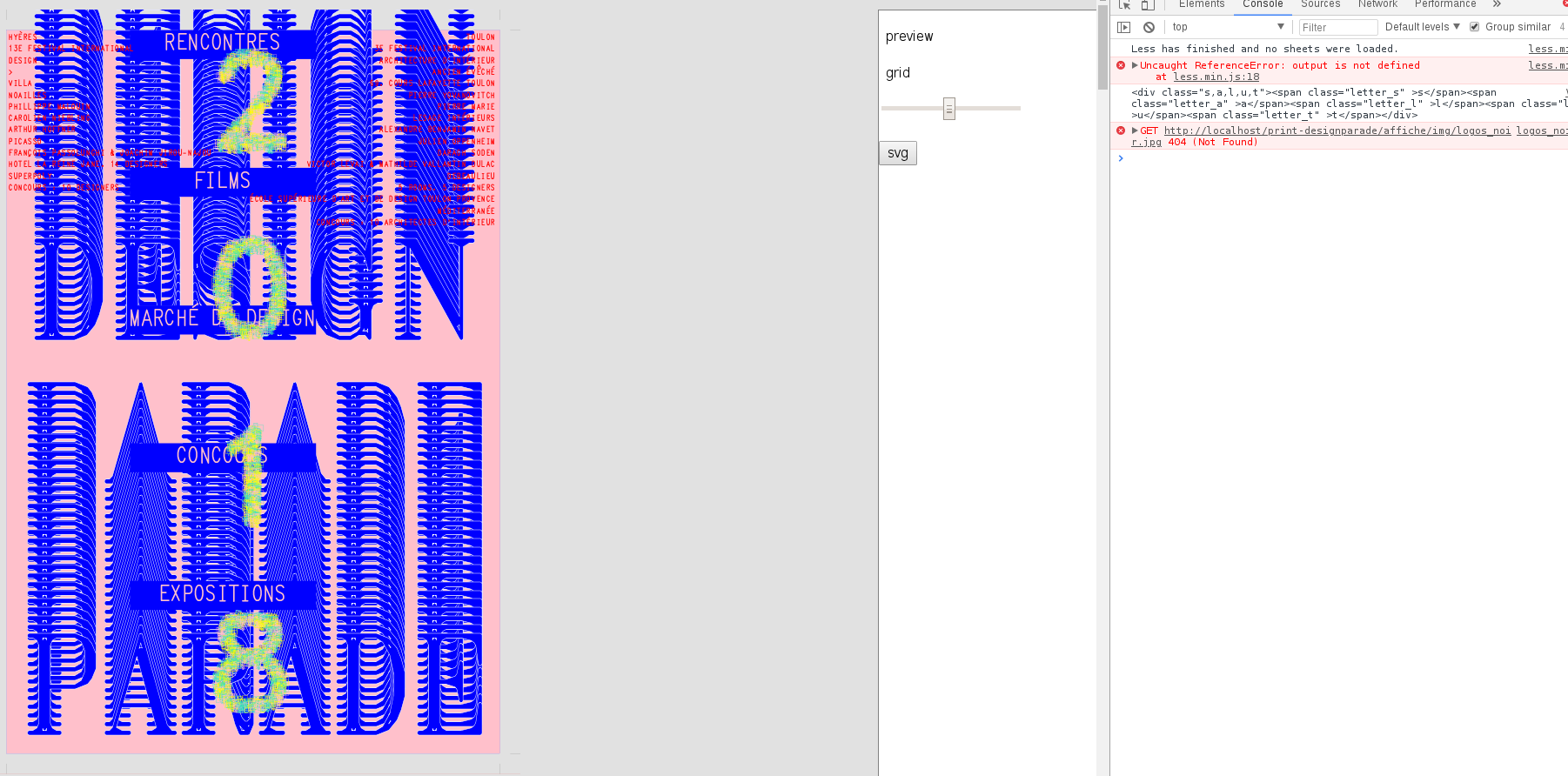Open the Sources tab
1568x776 pixels.
(x=1320, y=4)
